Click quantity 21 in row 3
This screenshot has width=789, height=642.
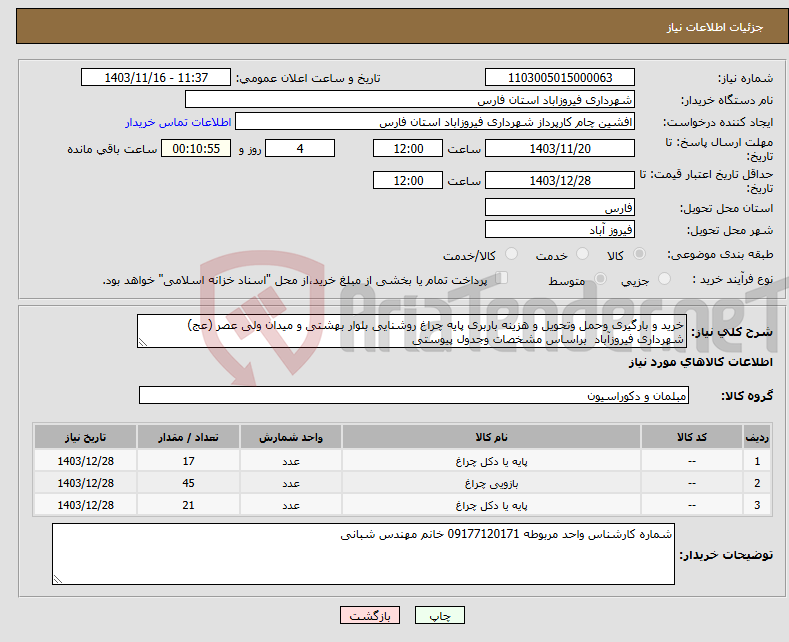(188, 506)
